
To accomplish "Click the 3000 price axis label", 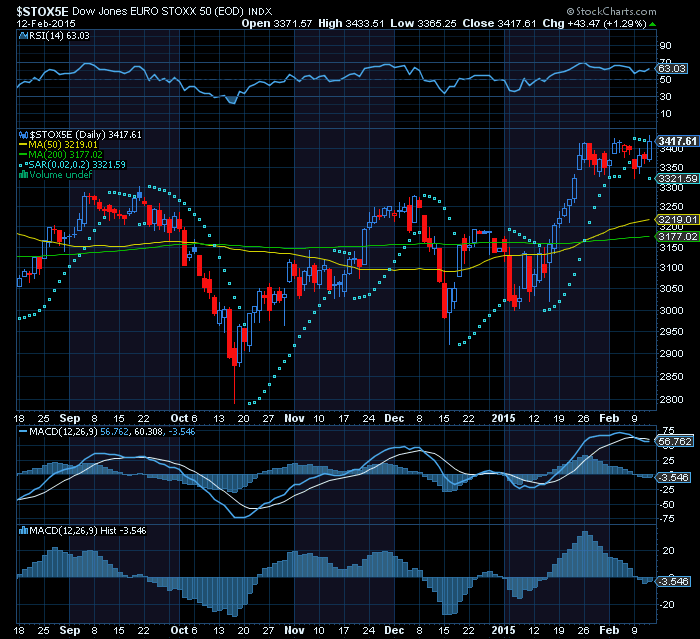I will coord(671,310).
